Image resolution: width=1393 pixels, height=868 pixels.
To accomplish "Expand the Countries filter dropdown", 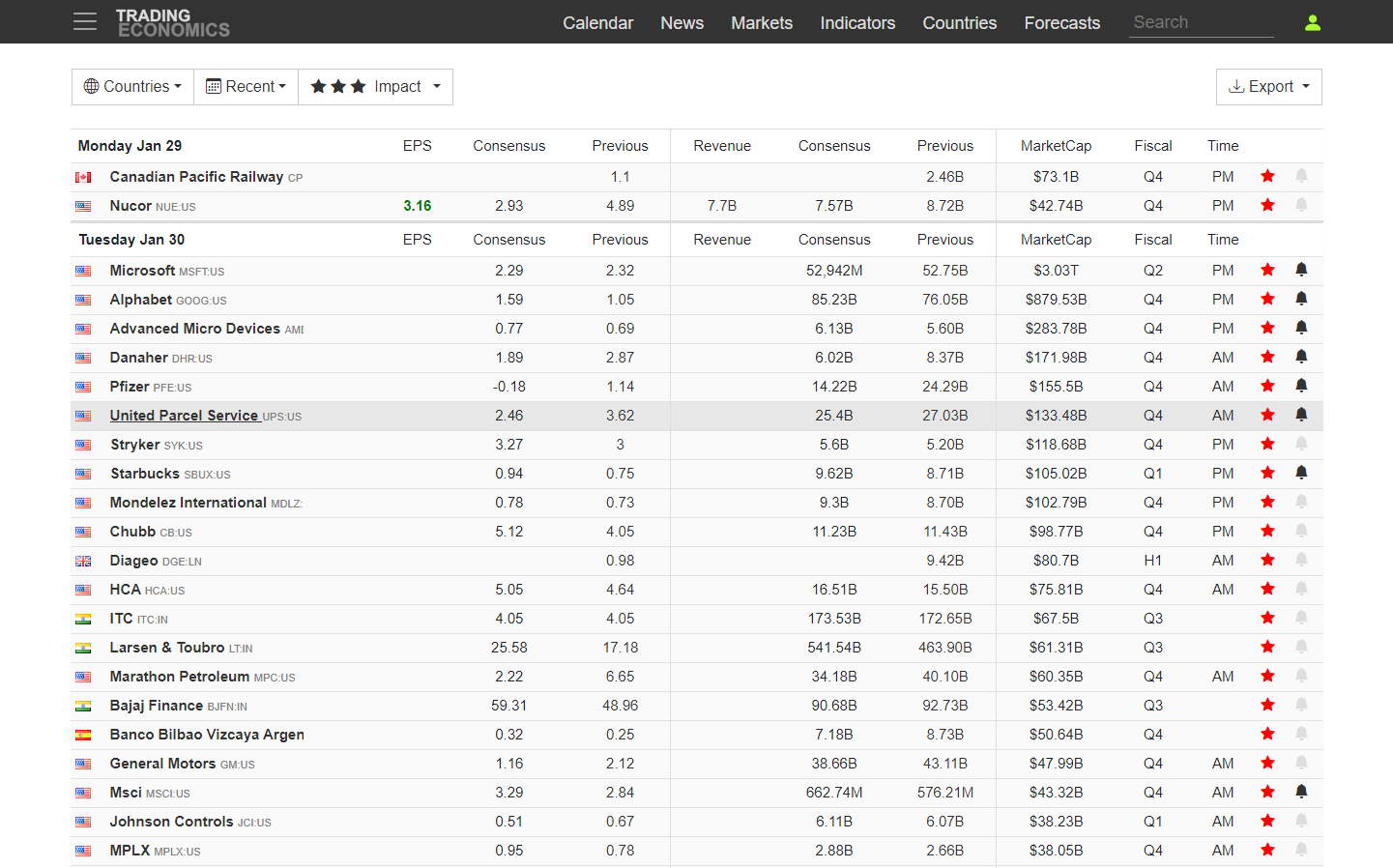I will coord(132,87).
